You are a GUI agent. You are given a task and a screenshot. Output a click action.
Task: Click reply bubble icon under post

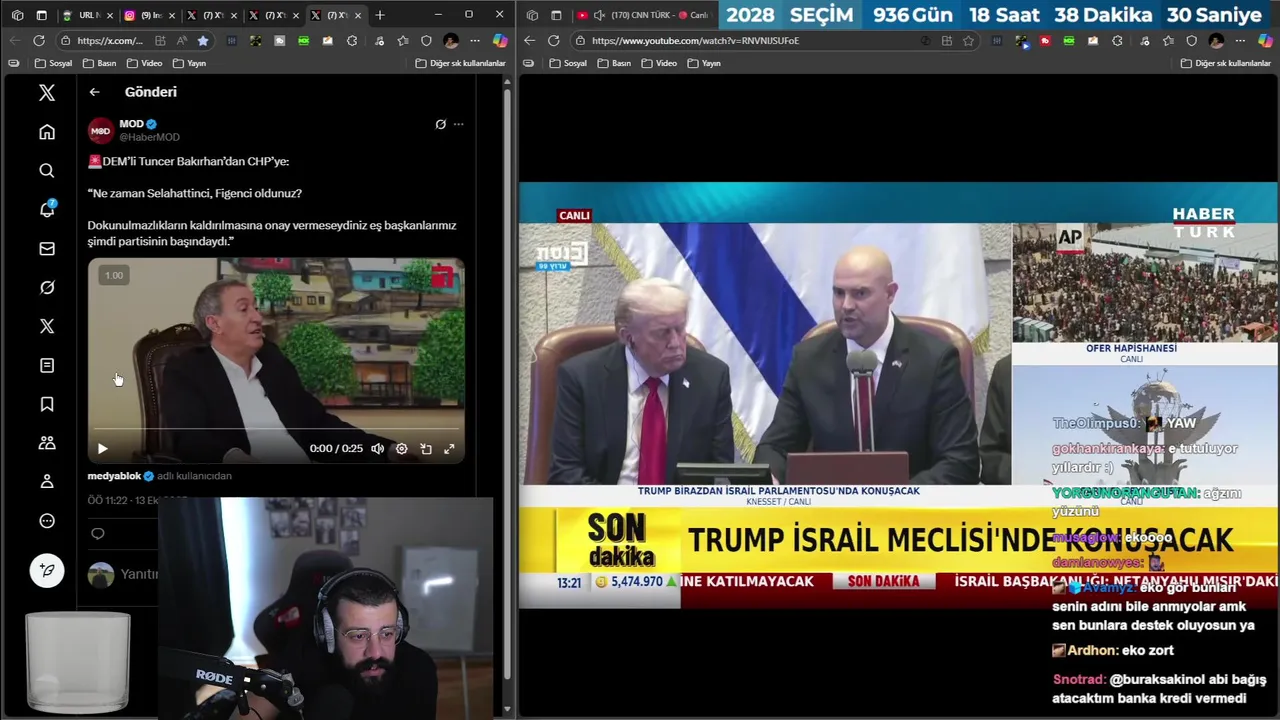pos(98,533)
